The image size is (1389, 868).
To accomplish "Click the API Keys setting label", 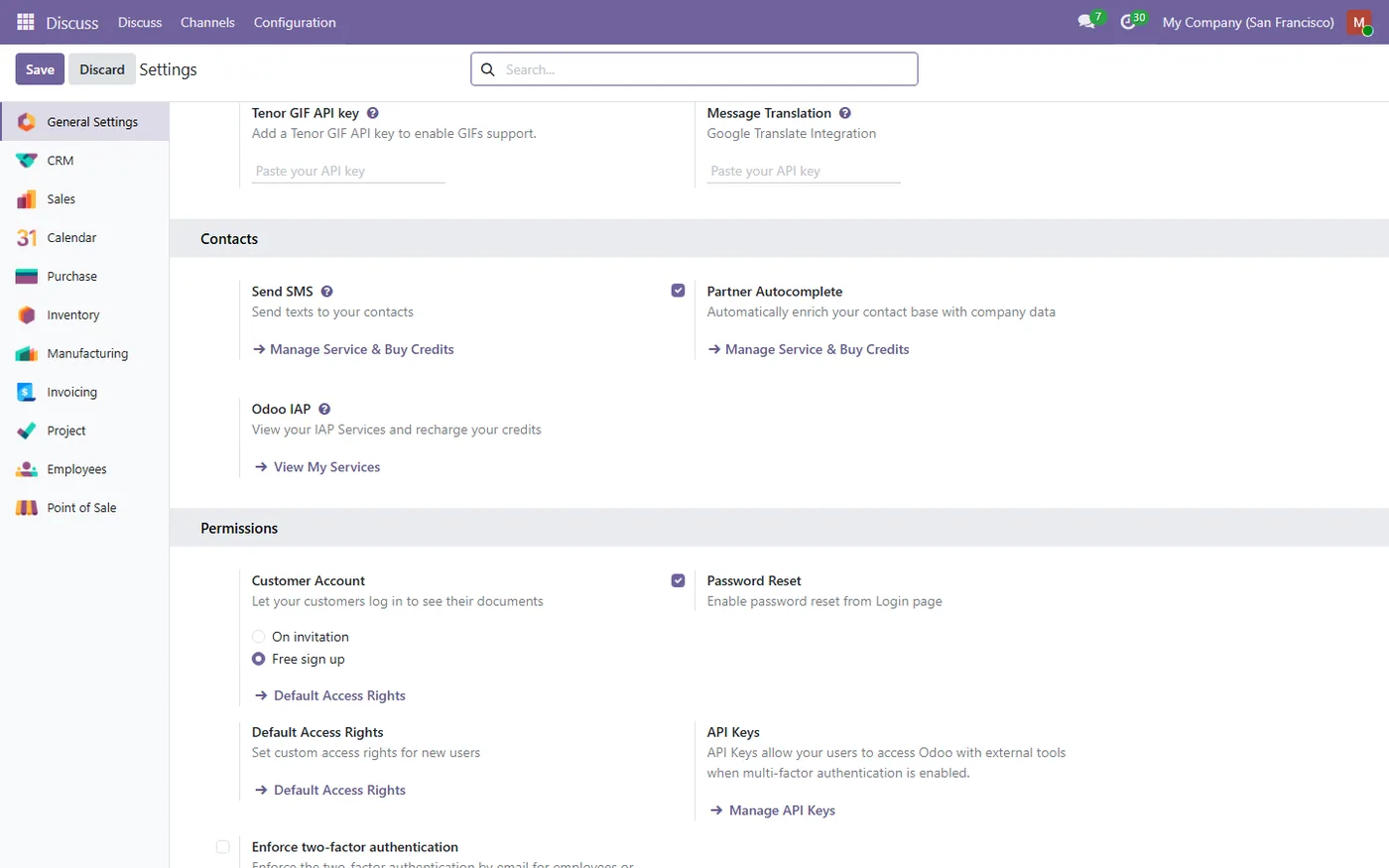I will [x=733, y=732].
